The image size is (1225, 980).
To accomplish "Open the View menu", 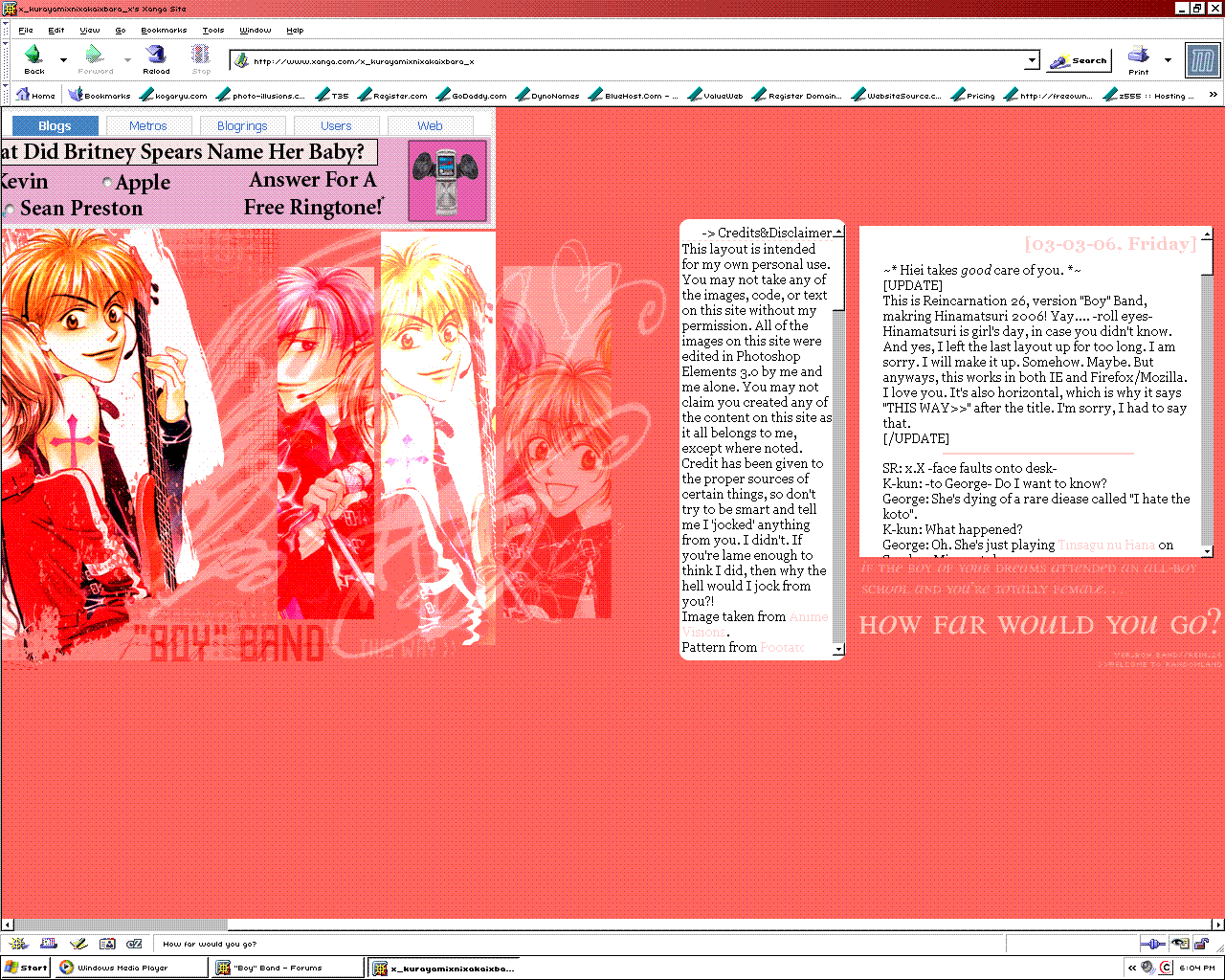I will [90, 30].
